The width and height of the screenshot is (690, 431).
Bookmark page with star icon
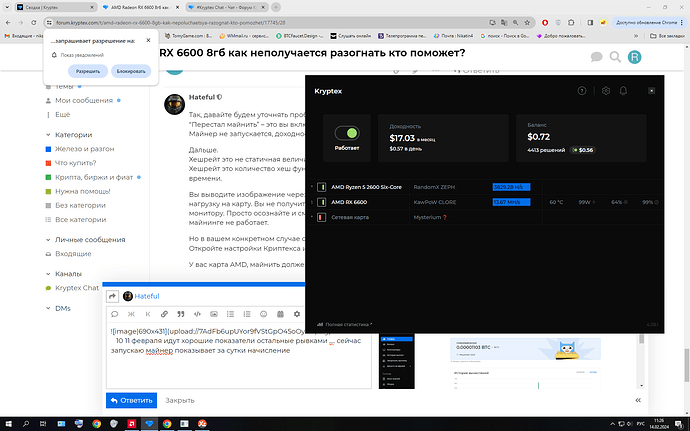[527, 22]
